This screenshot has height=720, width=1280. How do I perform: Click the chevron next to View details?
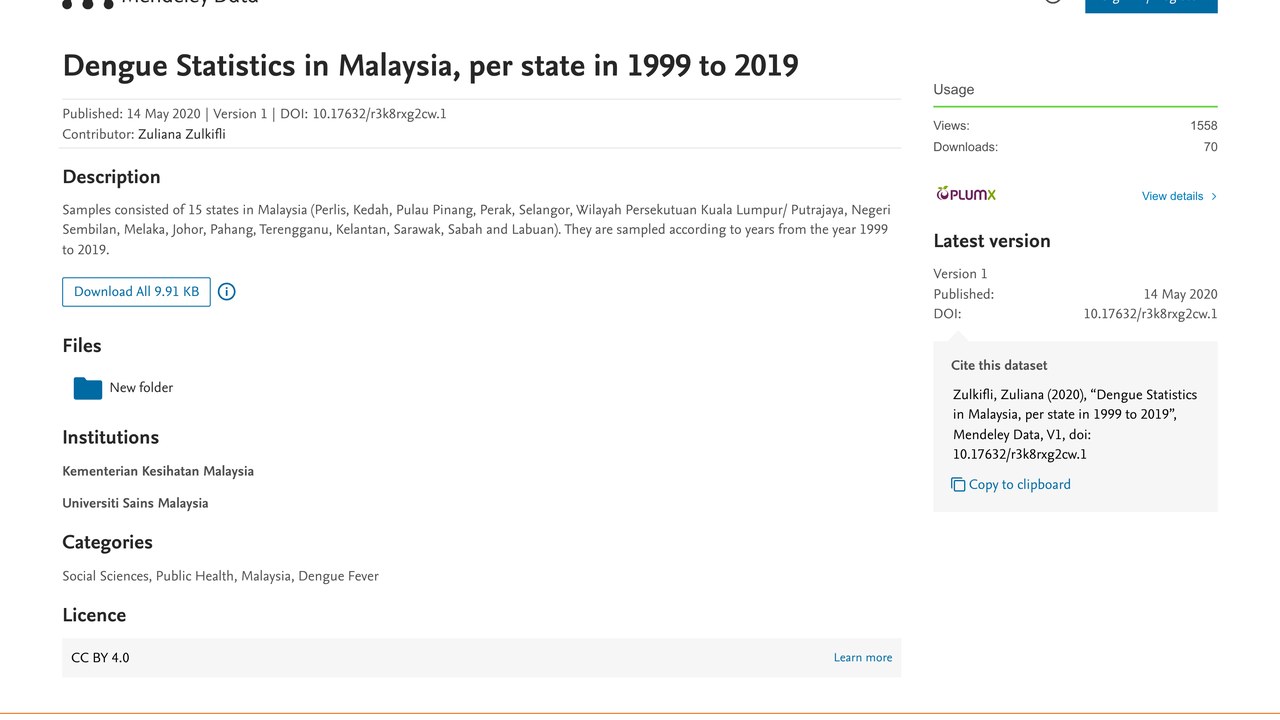(1214, 196)
